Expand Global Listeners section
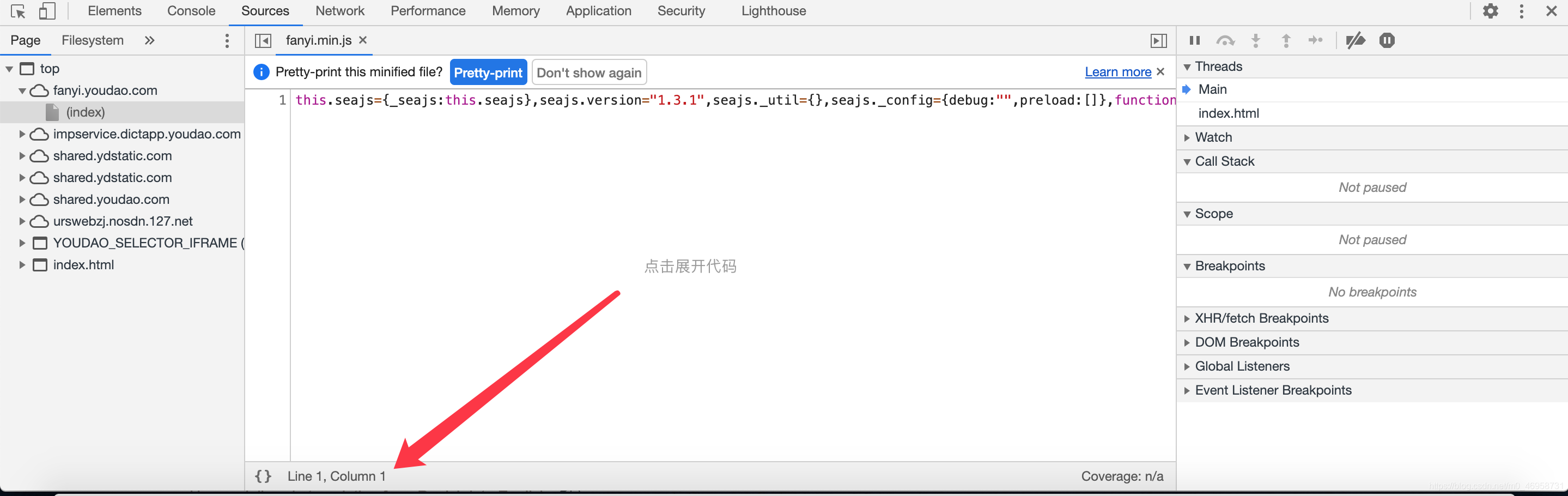Image resolution: width=1568 pixels, height=496 pixels. (1372, 366)
